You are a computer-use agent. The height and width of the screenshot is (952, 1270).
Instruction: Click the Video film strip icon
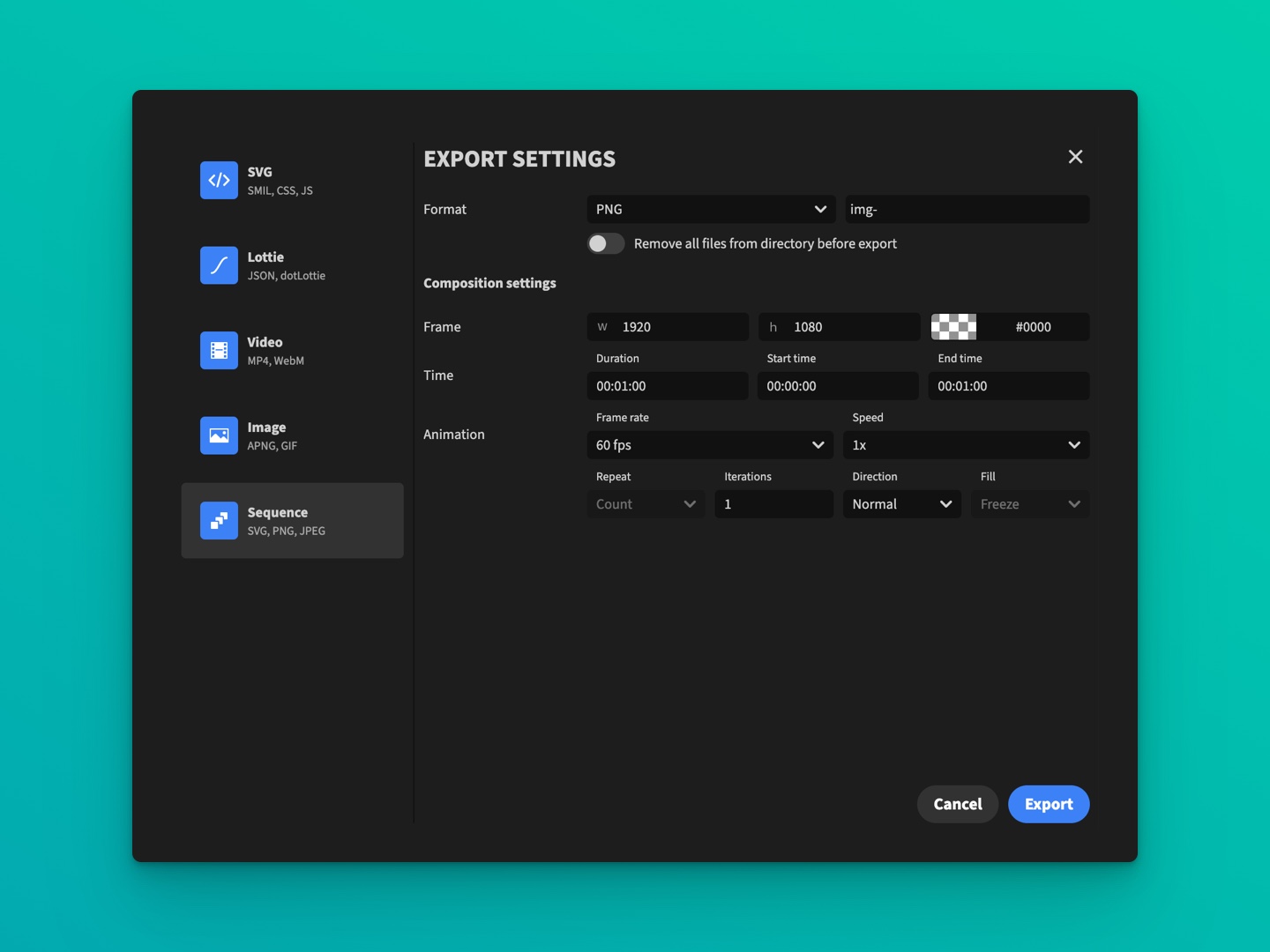pyautogui.click(x=219, y=350)
